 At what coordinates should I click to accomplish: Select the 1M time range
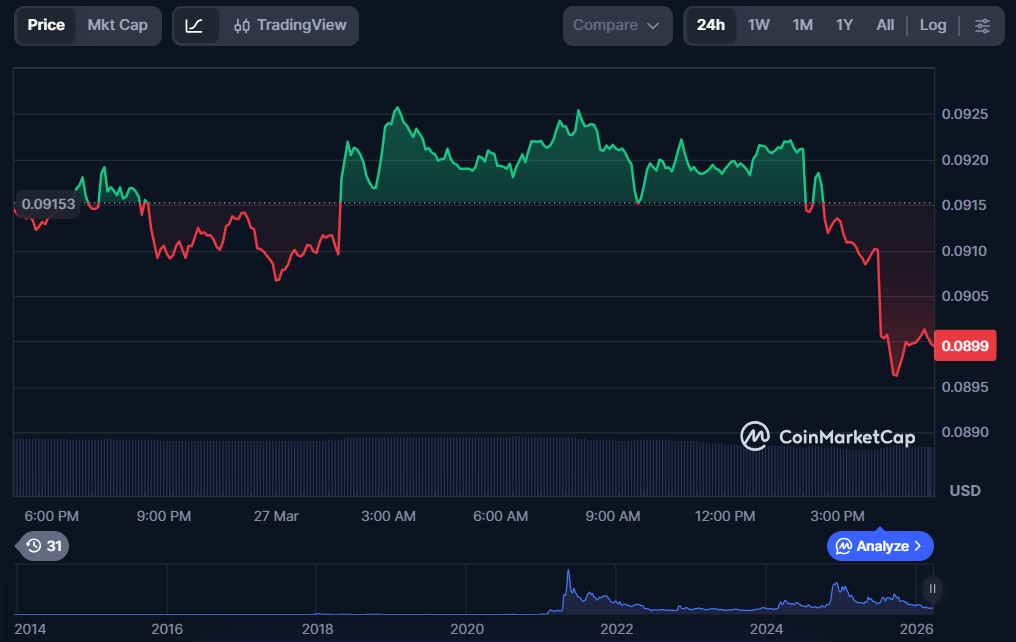point(802,25)
